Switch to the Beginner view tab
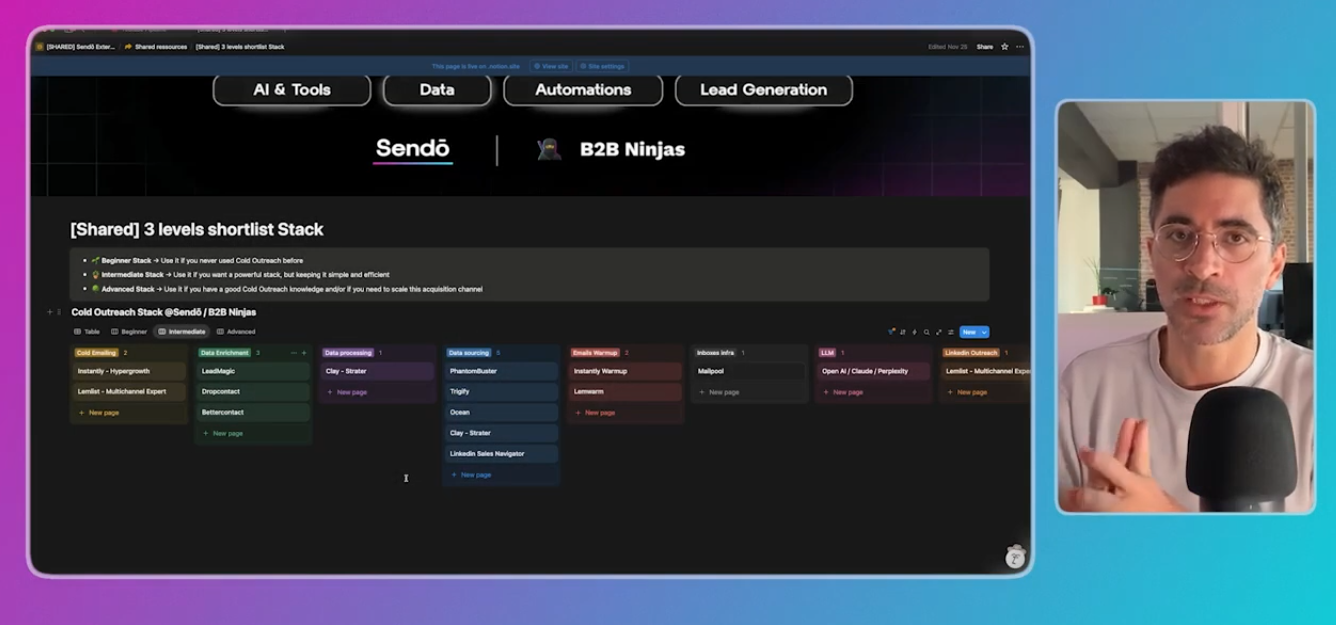This screenshot has height=625, width=1336. point(129,332)
